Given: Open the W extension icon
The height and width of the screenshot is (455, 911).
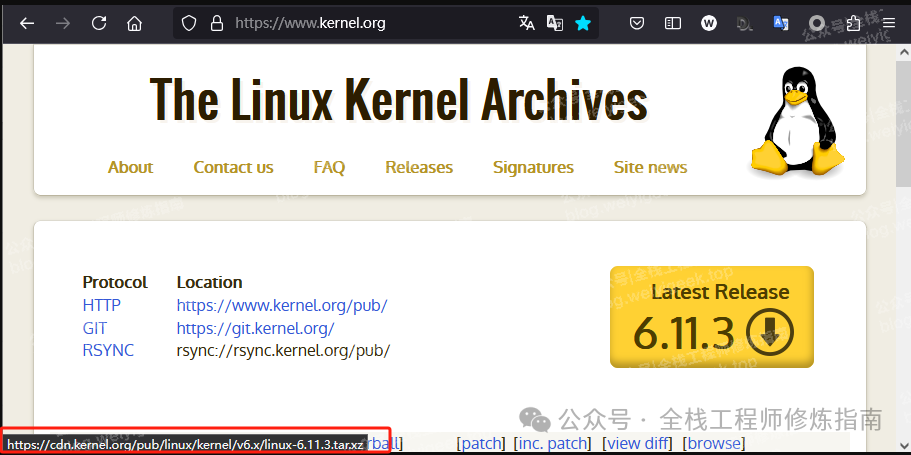Looking at the screenshot, I should point(708,23).
